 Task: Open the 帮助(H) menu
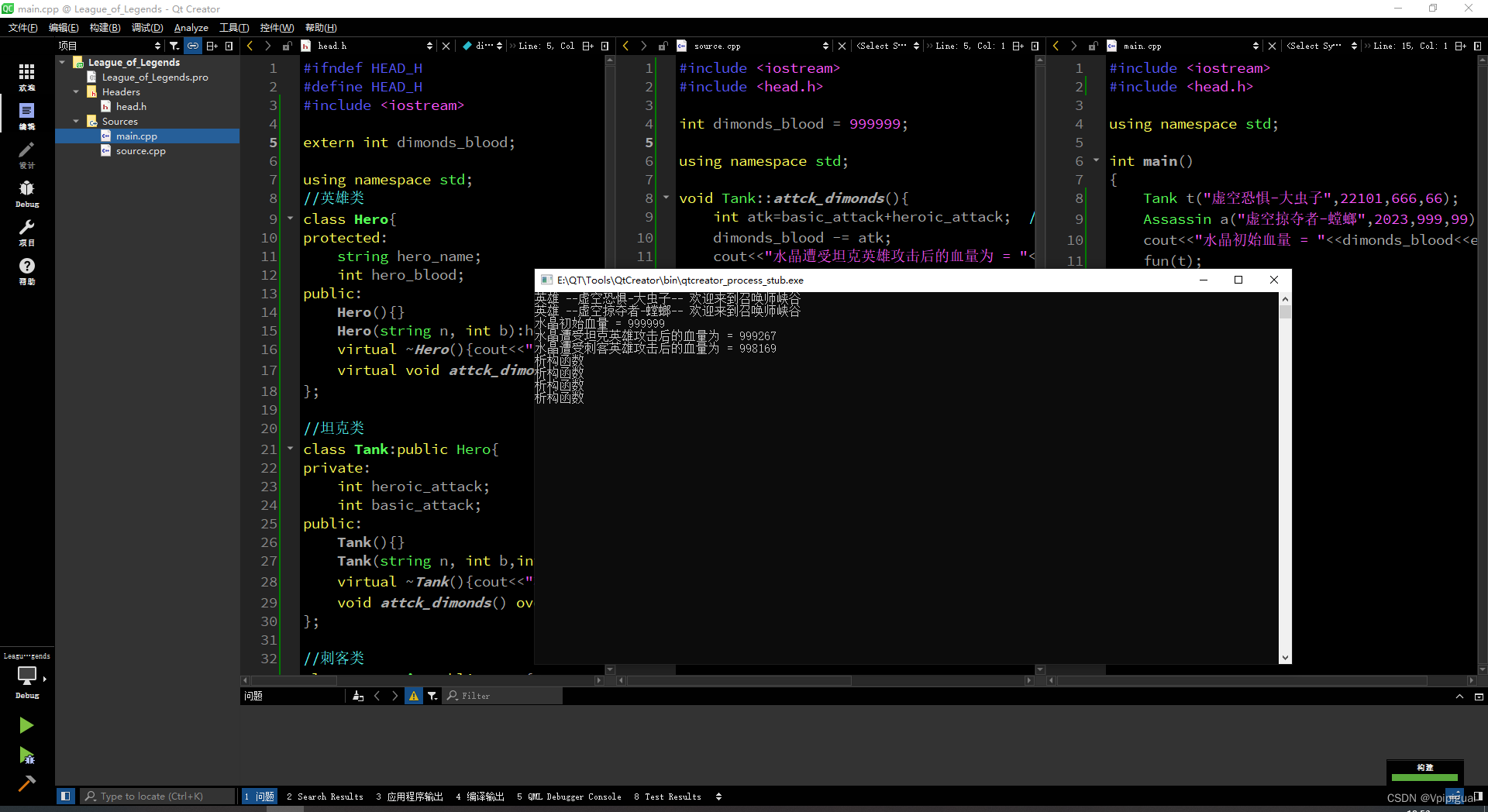click(x=321, y=28)
